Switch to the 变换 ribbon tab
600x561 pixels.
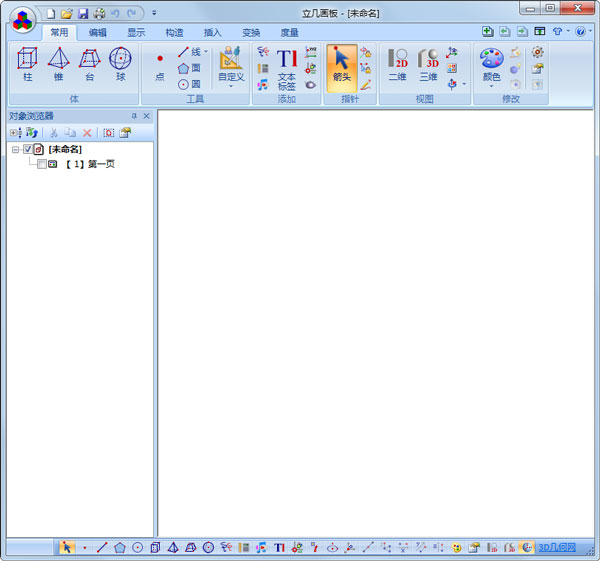pos(251,33)
